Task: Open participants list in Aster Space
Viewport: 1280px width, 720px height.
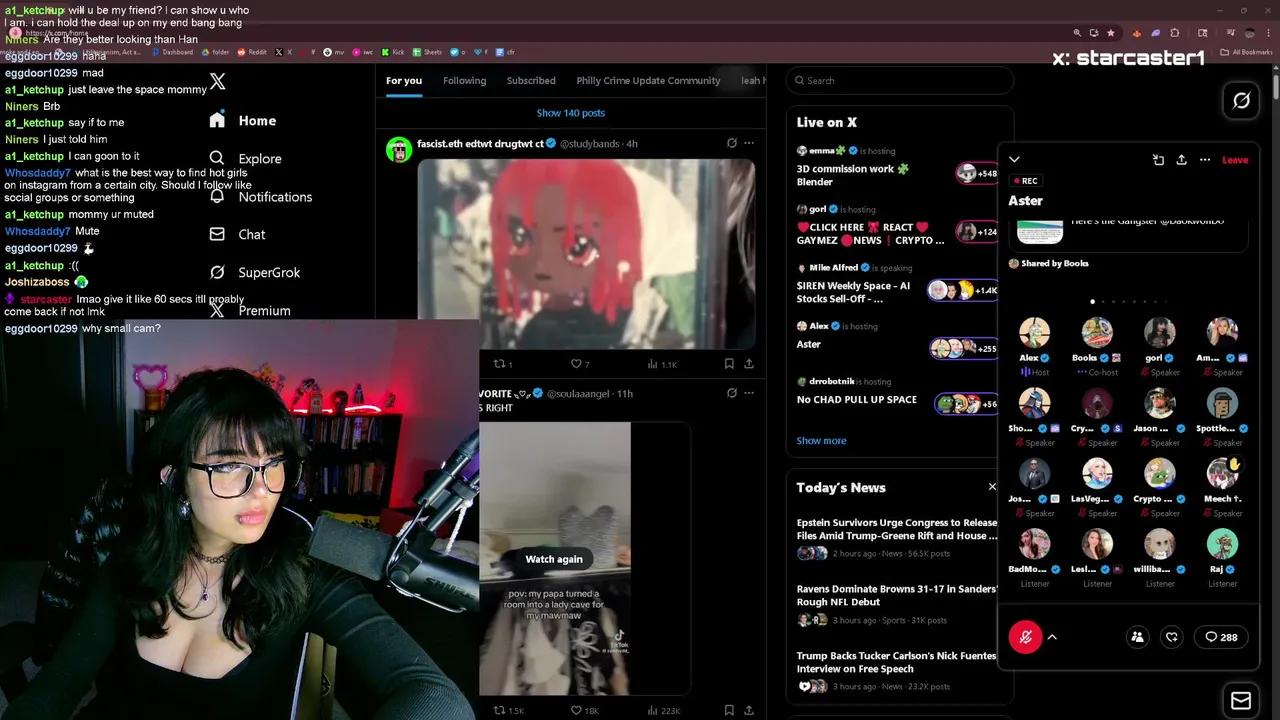Action: click(x=1137, y=637)
